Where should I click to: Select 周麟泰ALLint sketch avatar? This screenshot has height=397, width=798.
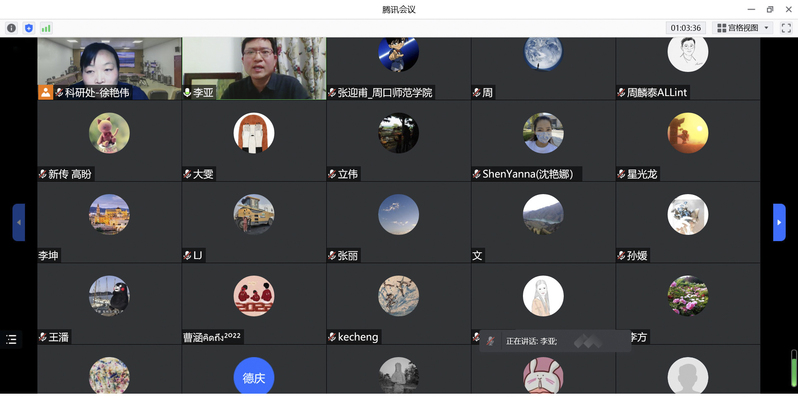click(688, 54)
